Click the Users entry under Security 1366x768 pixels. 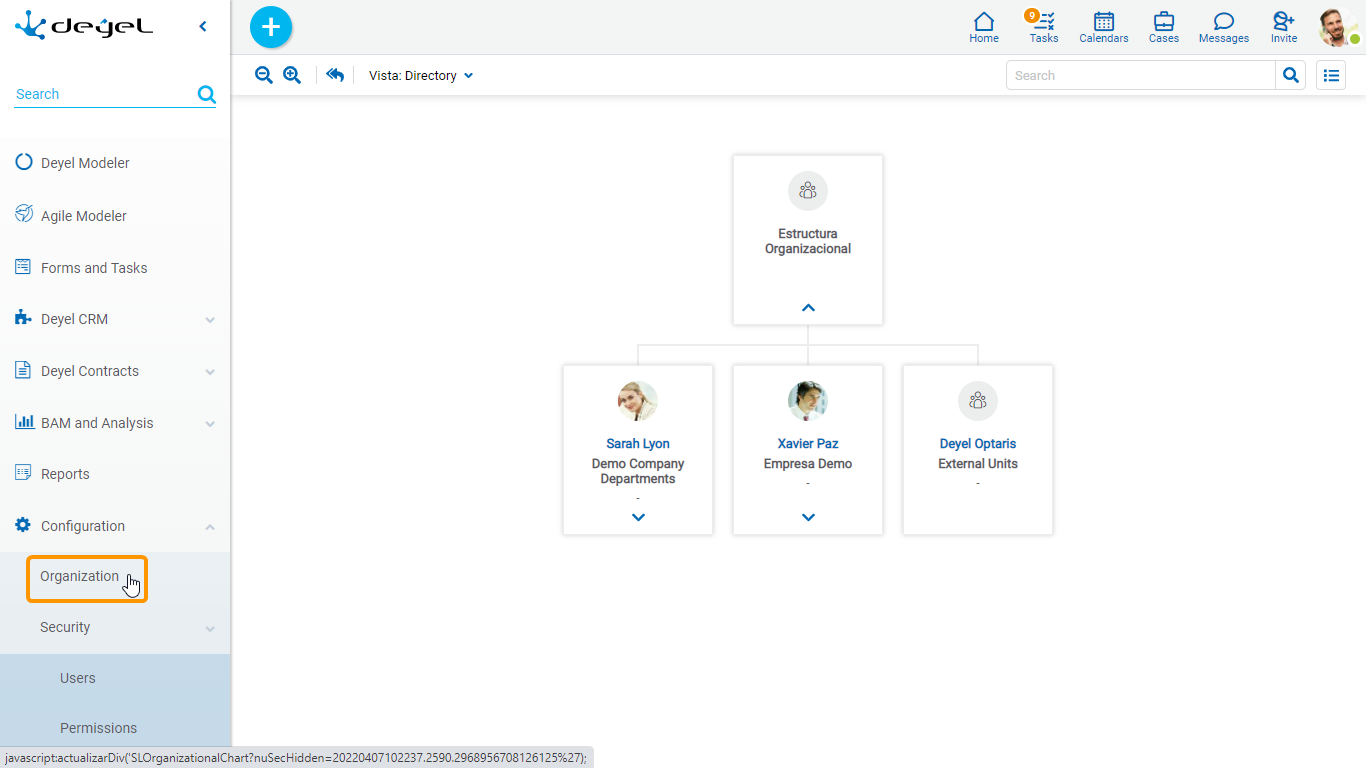[x=77, y=678]
